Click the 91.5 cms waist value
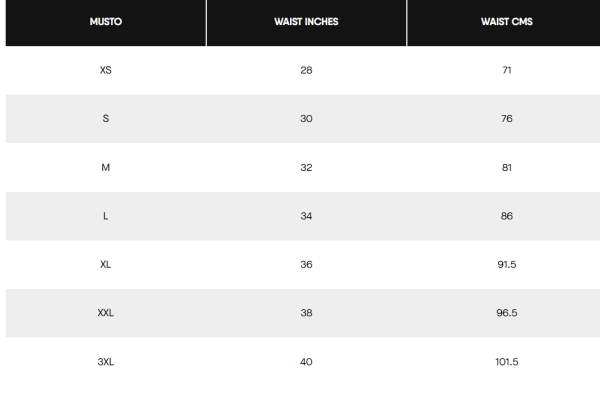This screenshot has width=600, height=396. 507,265
